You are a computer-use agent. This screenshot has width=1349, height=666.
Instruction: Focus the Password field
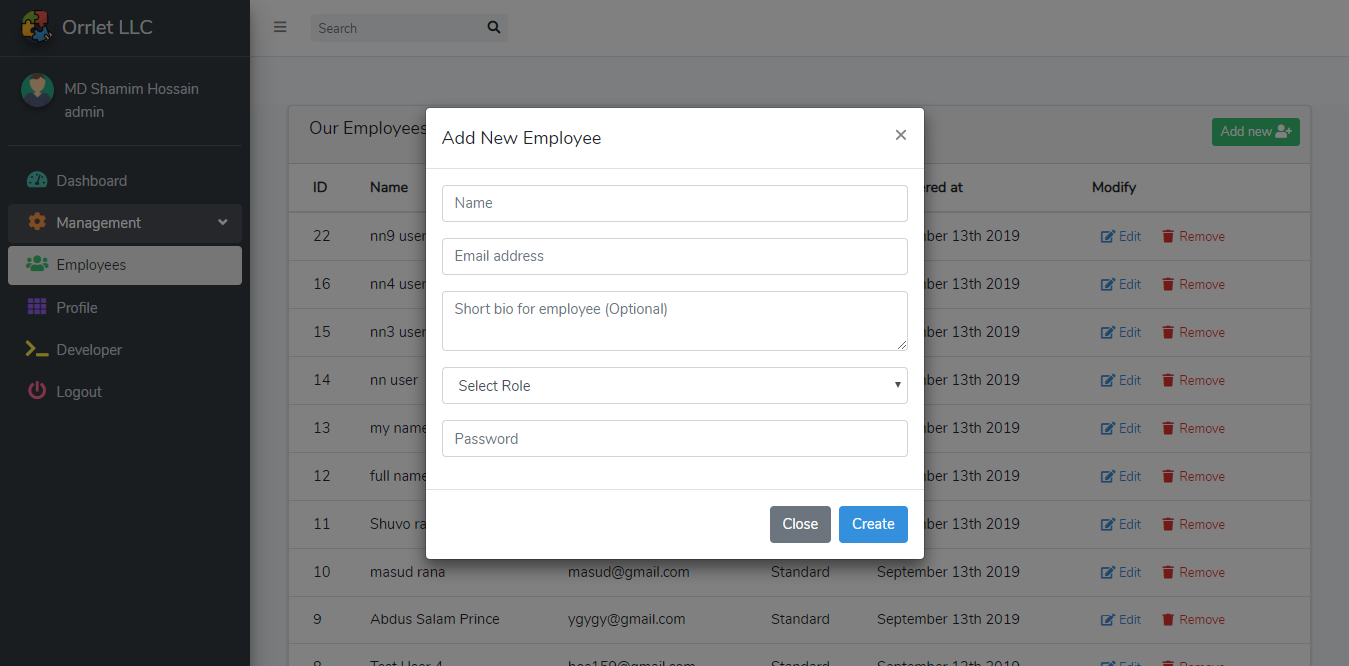675,438
